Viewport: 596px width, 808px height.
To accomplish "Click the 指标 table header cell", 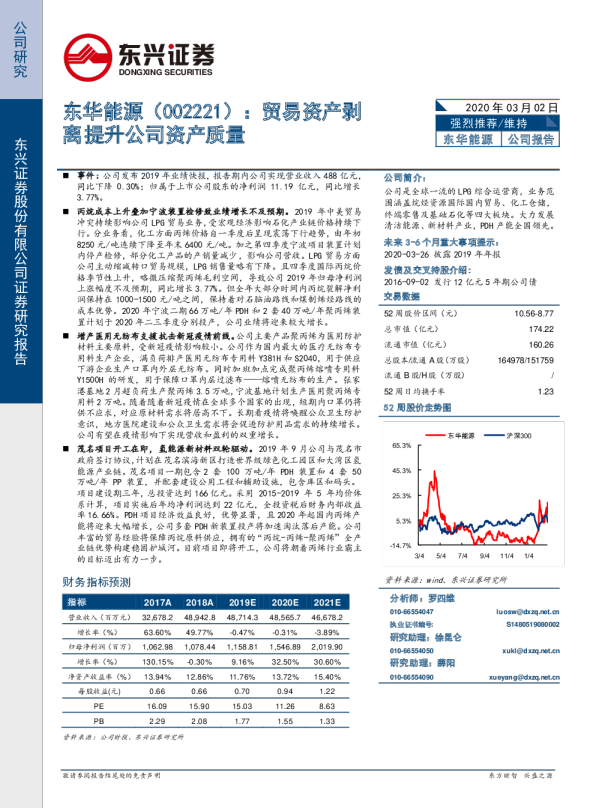I will click(x=77, y=602).
